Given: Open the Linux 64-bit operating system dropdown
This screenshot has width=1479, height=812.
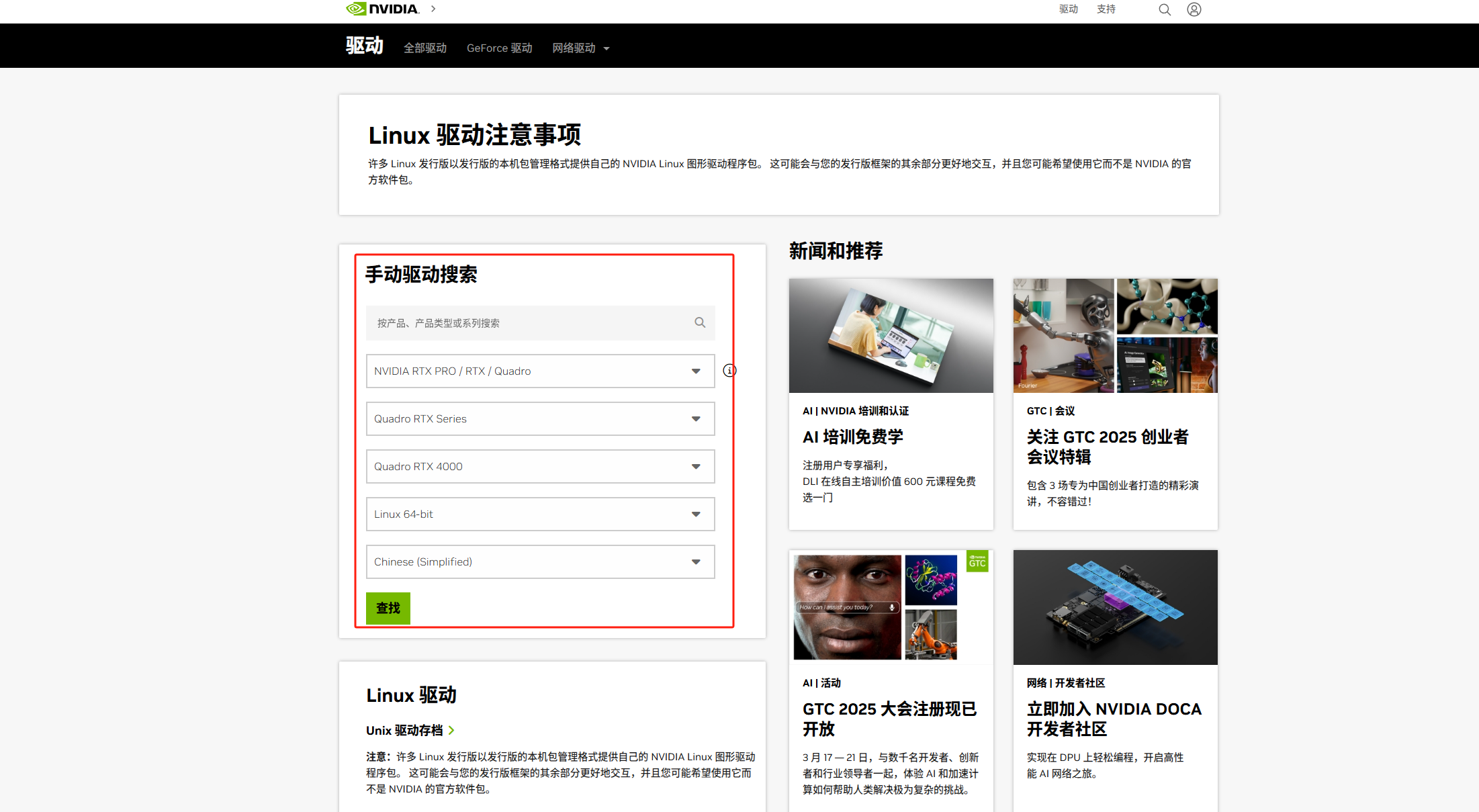Looking at the screenshot, I should 540,514.
